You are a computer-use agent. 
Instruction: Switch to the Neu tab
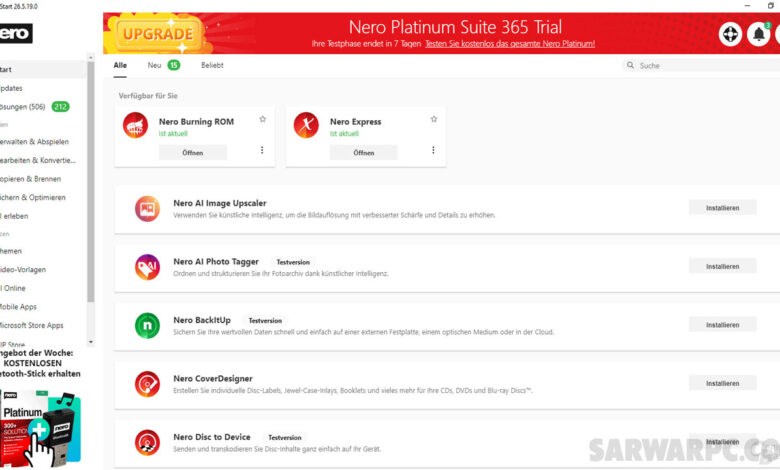(x=154, y=65)
